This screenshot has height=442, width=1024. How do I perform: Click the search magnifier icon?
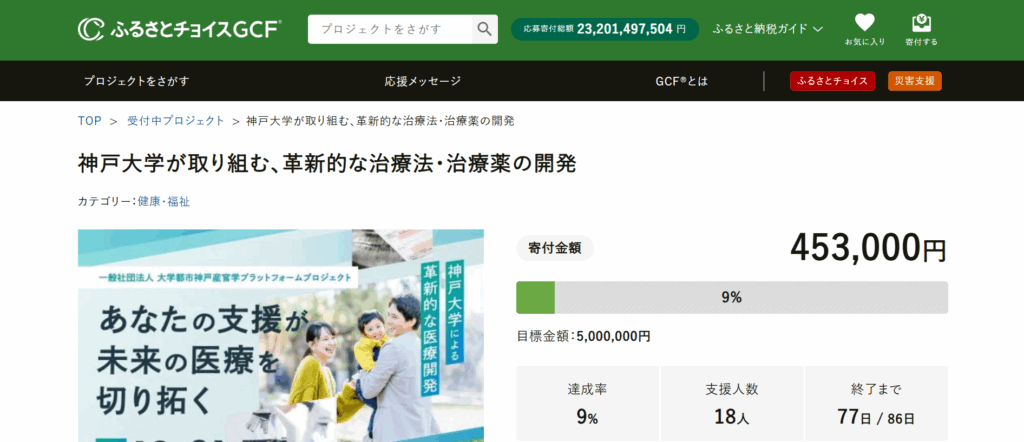point(484,29)
